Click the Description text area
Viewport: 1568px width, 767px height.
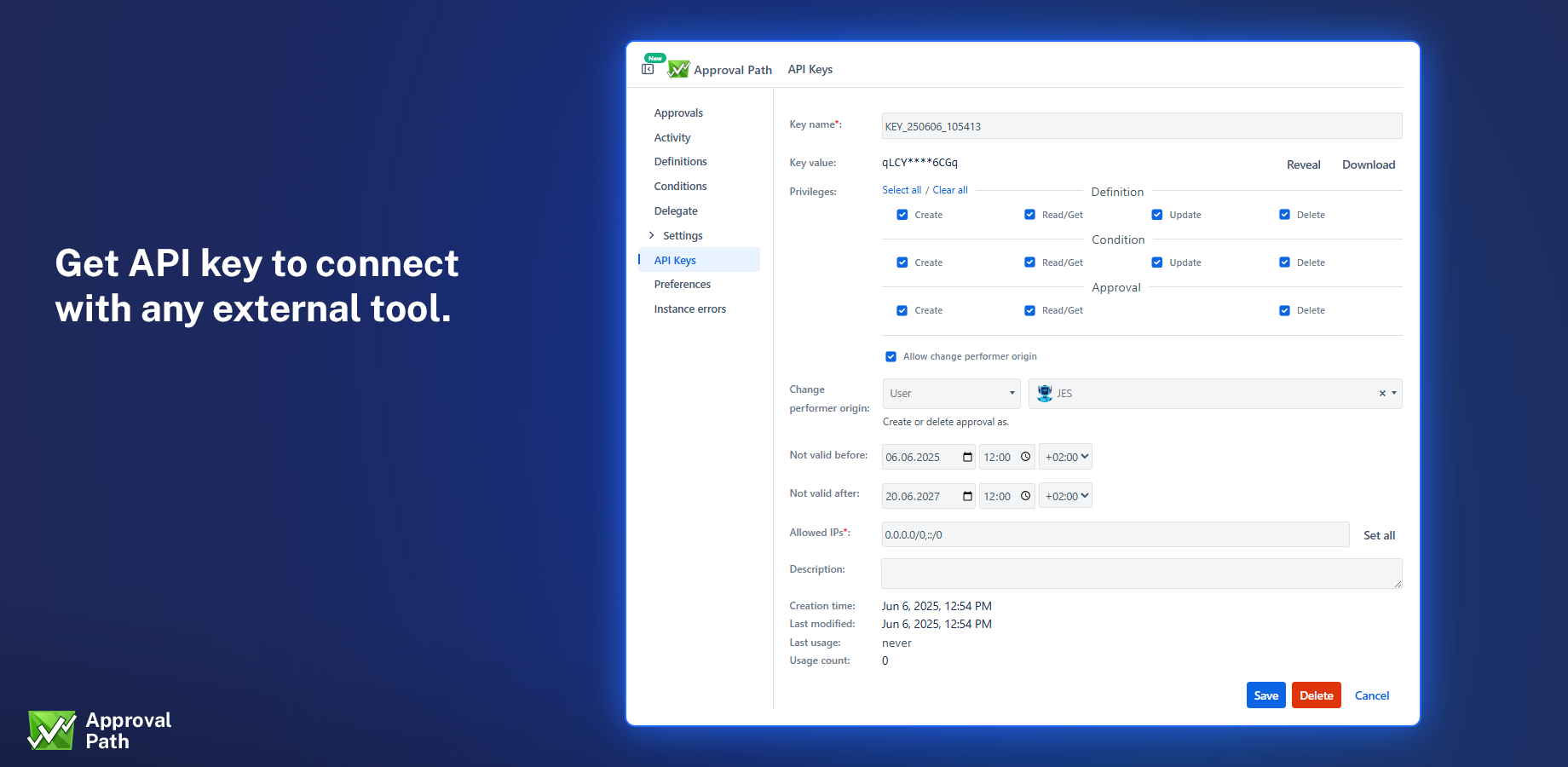[1142, 574]
